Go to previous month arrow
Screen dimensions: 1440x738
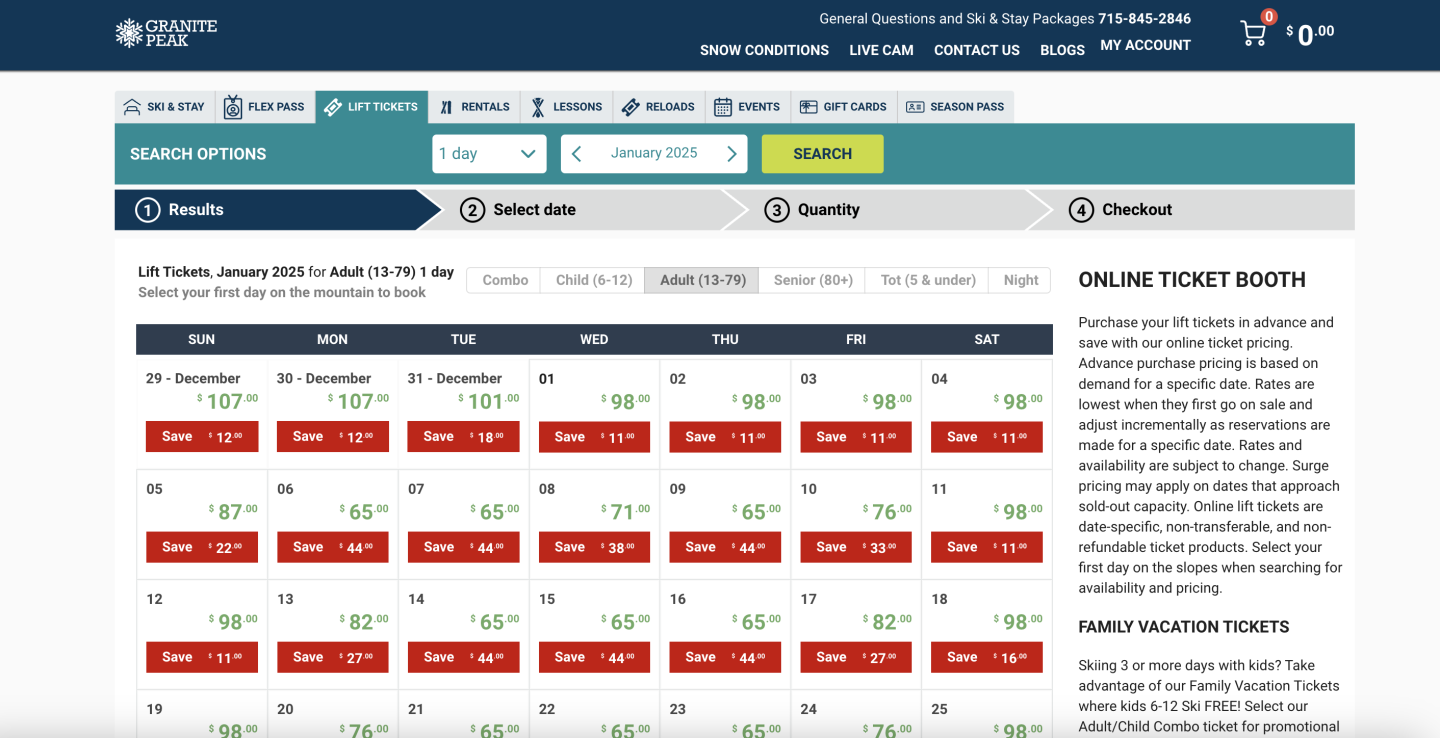(x=577, y=154)
